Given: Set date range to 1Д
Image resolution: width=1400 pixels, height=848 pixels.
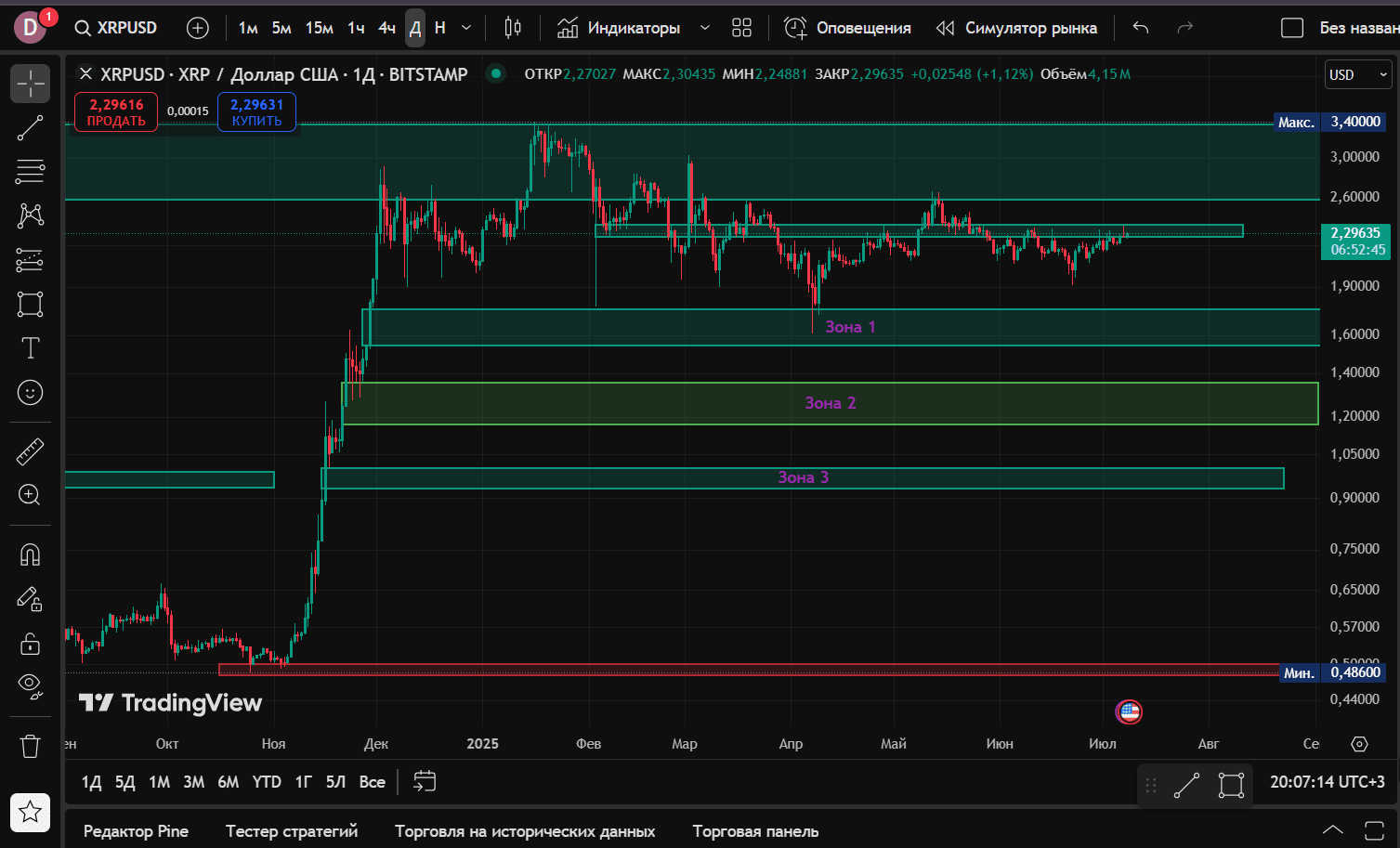Looking at the screenshot, I should point(91,782).
